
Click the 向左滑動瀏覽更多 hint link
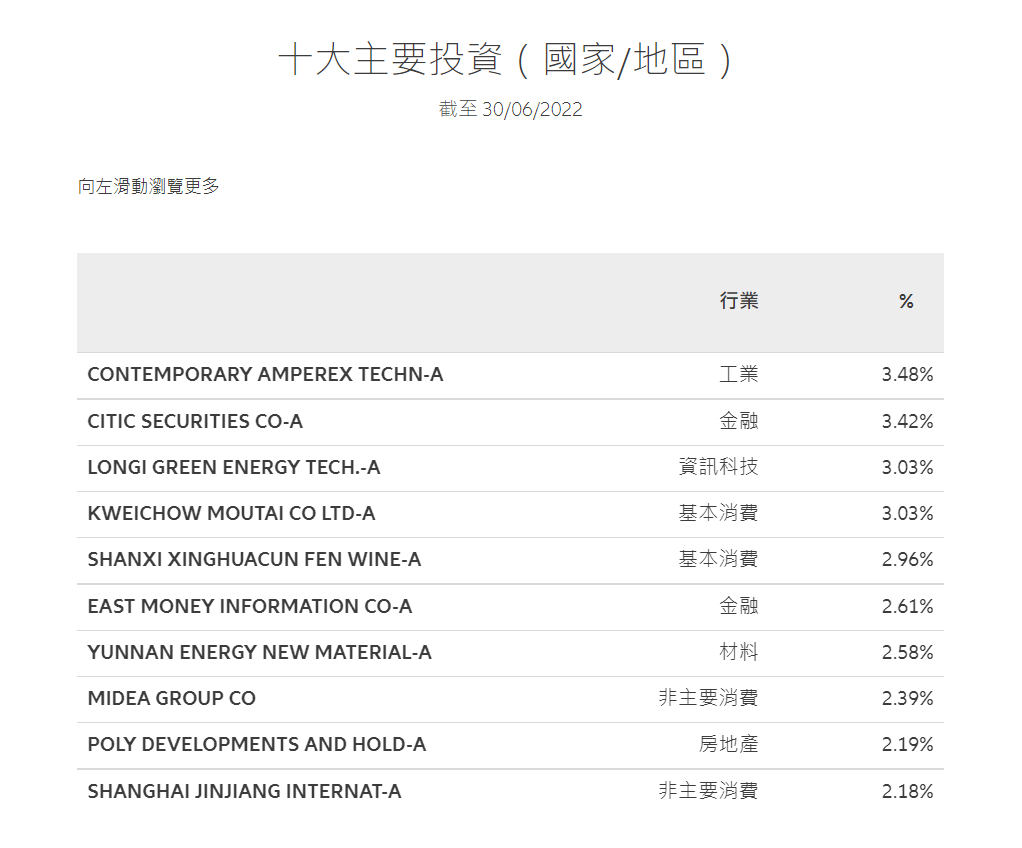(x=146, y=186)
